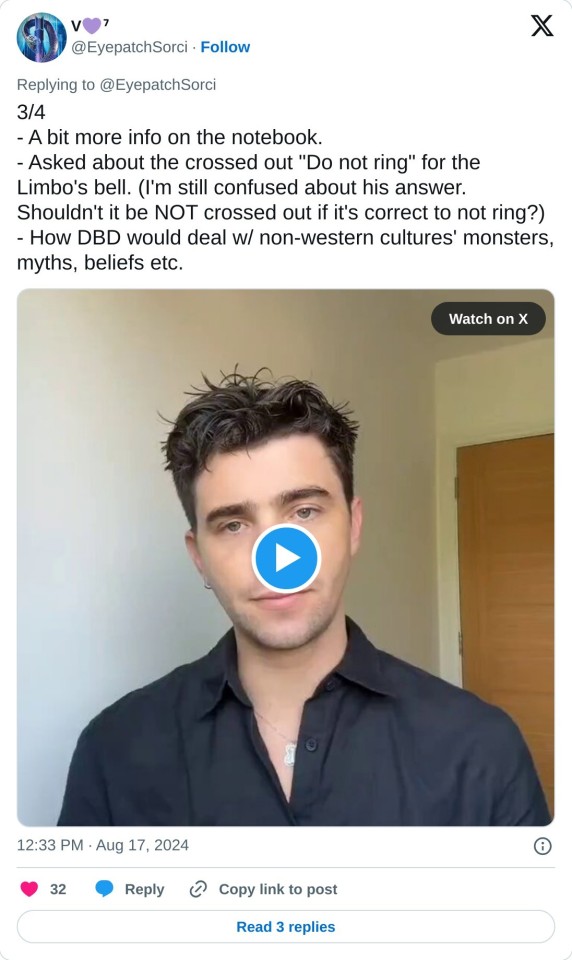Open the EyepatchSorci profile avatar
572x960 pixels.
[42, 37]
